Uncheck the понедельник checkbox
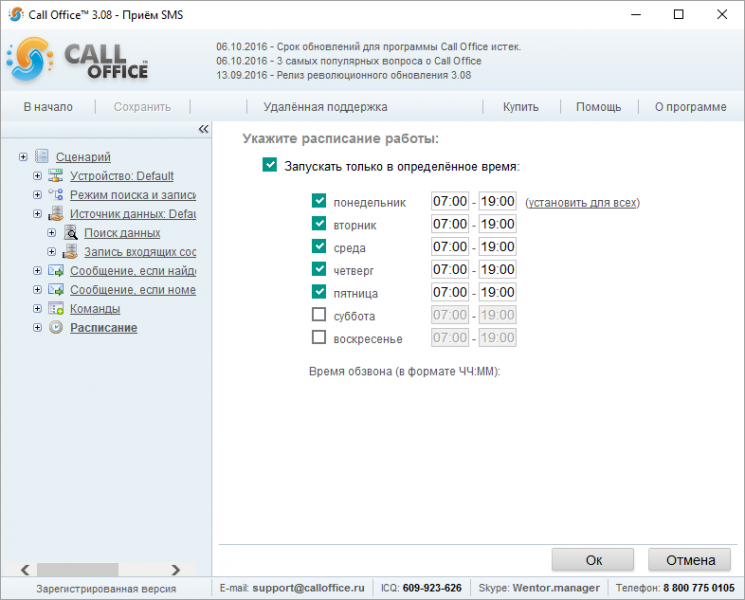Viewport: 745px width, 600px height. tap(319, 200)
